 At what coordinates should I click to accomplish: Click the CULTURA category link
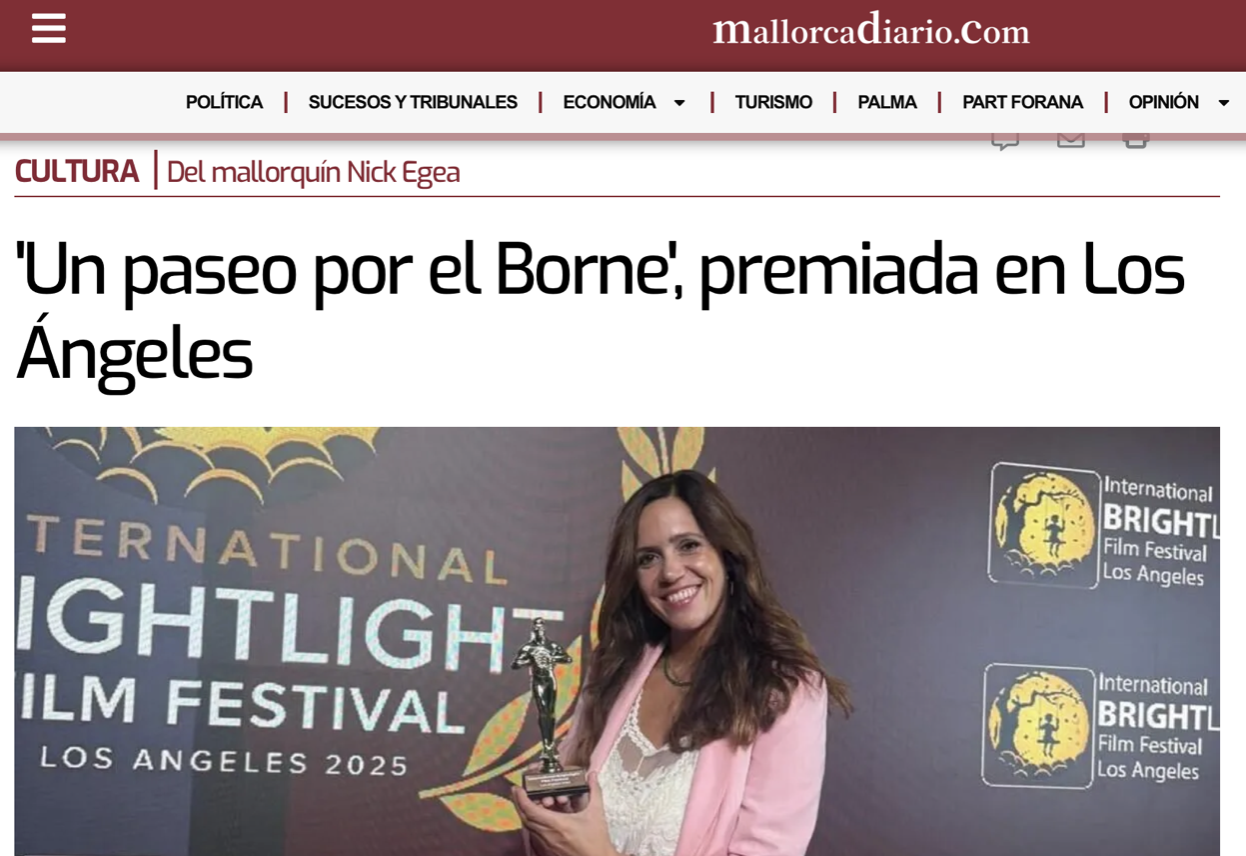[x=77, y=171]
